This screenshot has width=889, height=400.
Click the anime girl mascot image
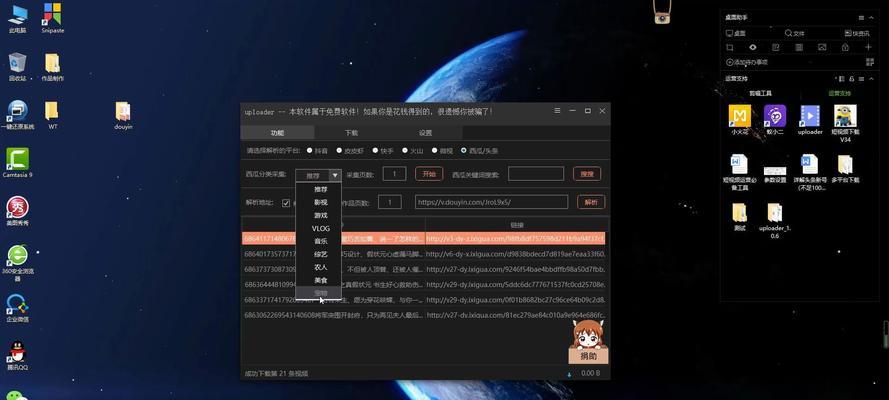(588, 334)
